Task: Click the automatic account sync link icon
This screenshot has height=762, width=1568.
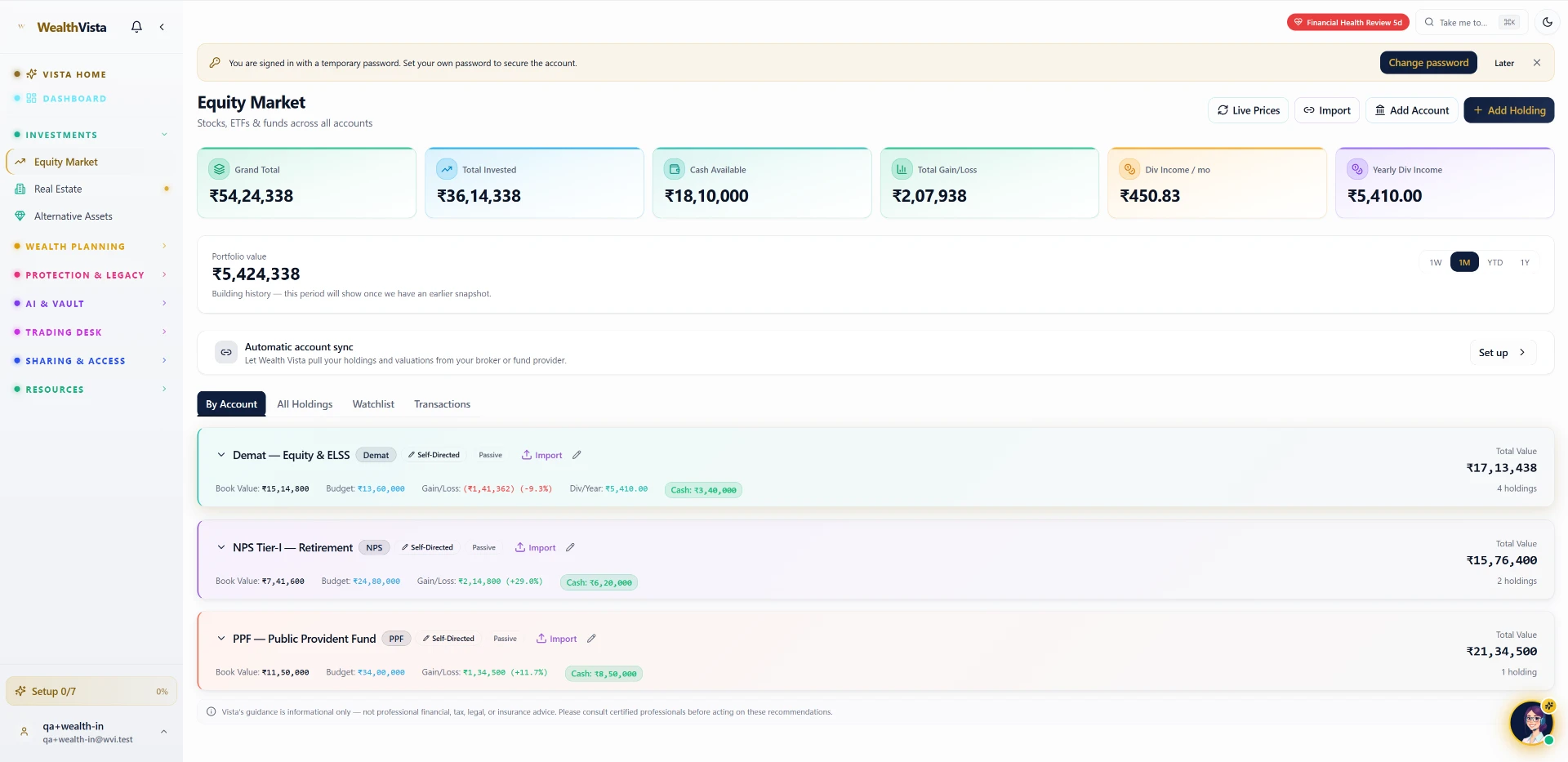Action: (x=226, y=352)
